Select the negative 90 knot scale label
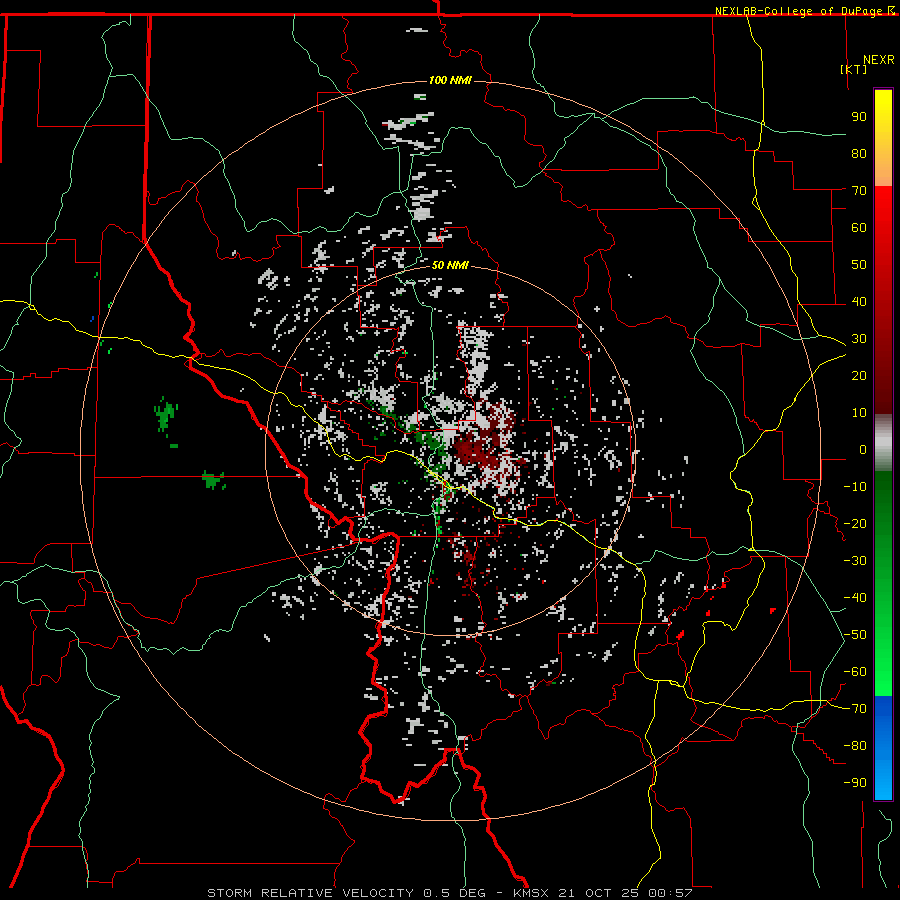The image size is (900, 900). click(855, 782)
